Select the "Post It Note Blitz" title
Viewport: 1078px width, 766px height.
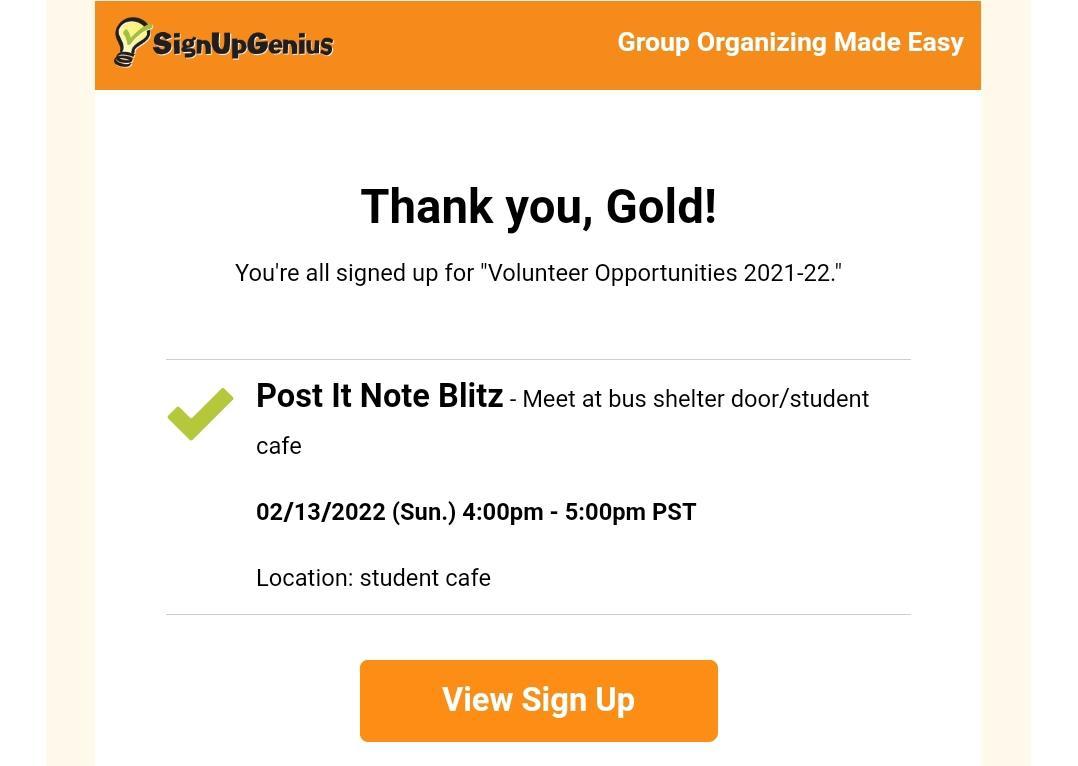[x=379, y=396]
